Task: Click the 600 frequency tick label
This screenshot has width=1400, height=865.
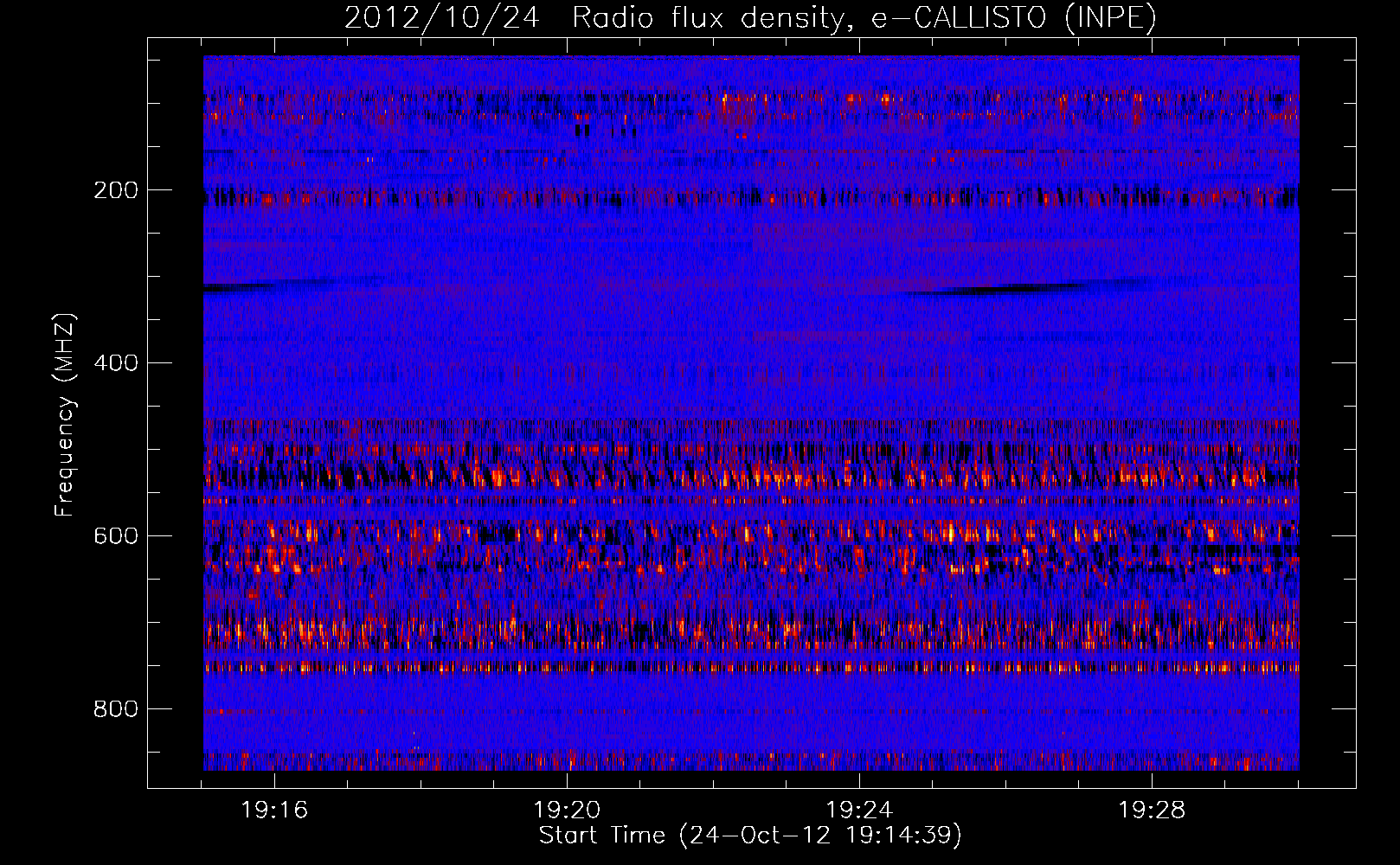Action: coord(116,536)
